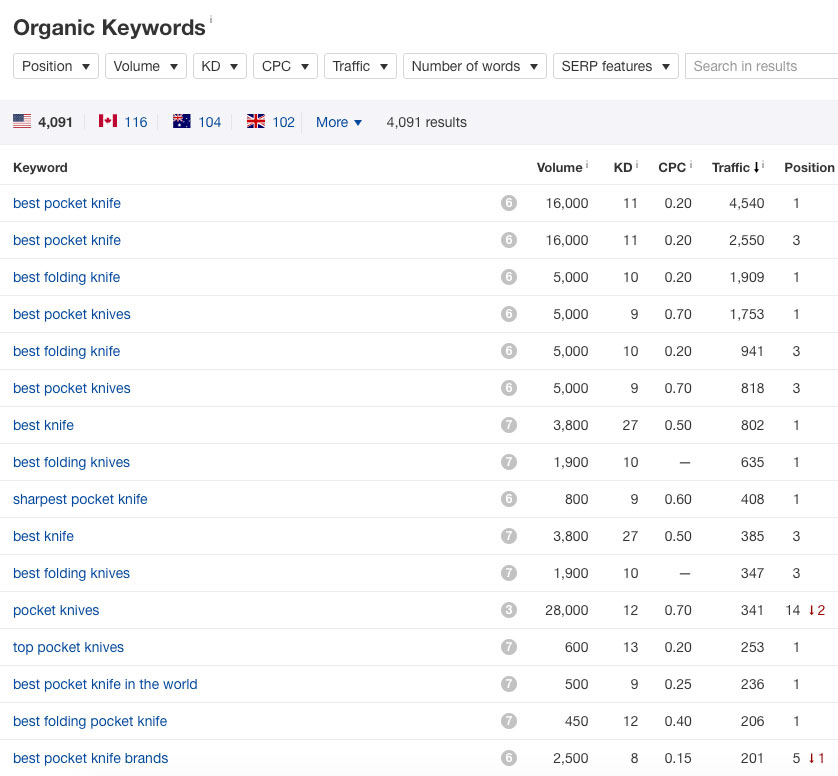Image resolution: width=838 pixels, height=776 pixels.
Task: Sort by the Keyword column header
Action: pyautogui.click(x=40, y=168)
